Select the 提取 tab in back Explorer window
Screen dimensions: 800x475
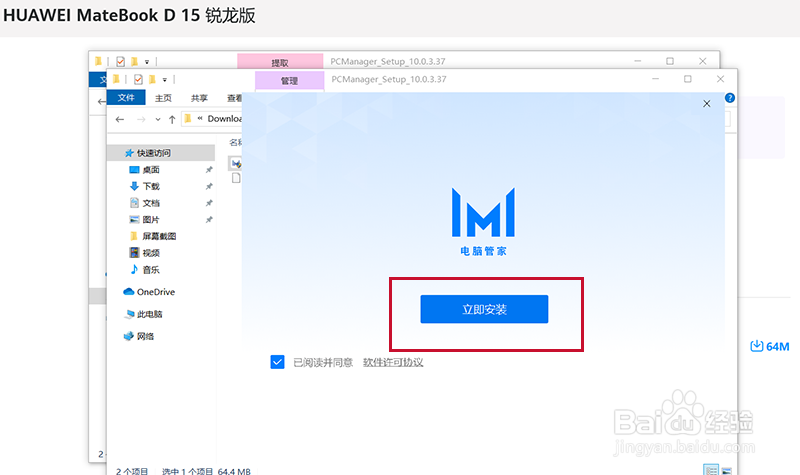[280, 62]
